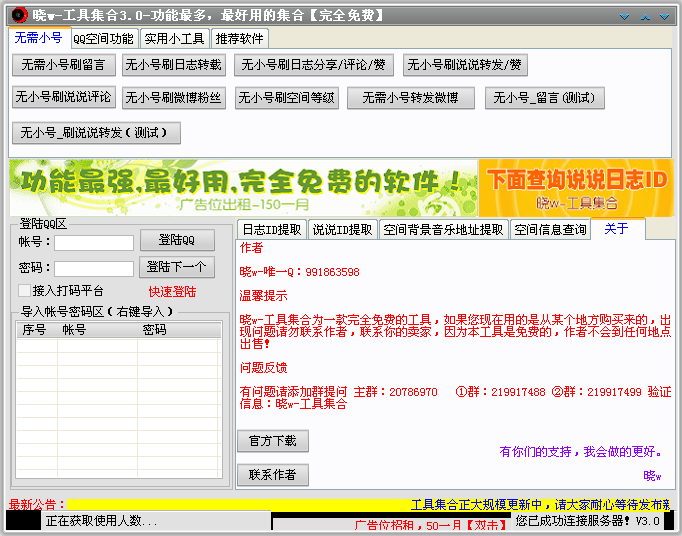Viewport: 682px width, 536px height.
Task: Click the 登陆下一个 button
Action: (x=175, y=267)
